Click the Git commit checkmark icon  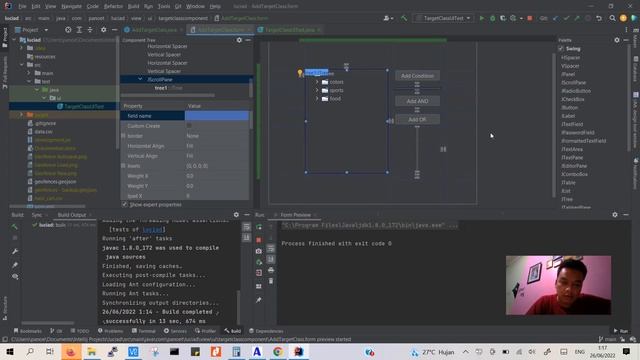(566, 18)
